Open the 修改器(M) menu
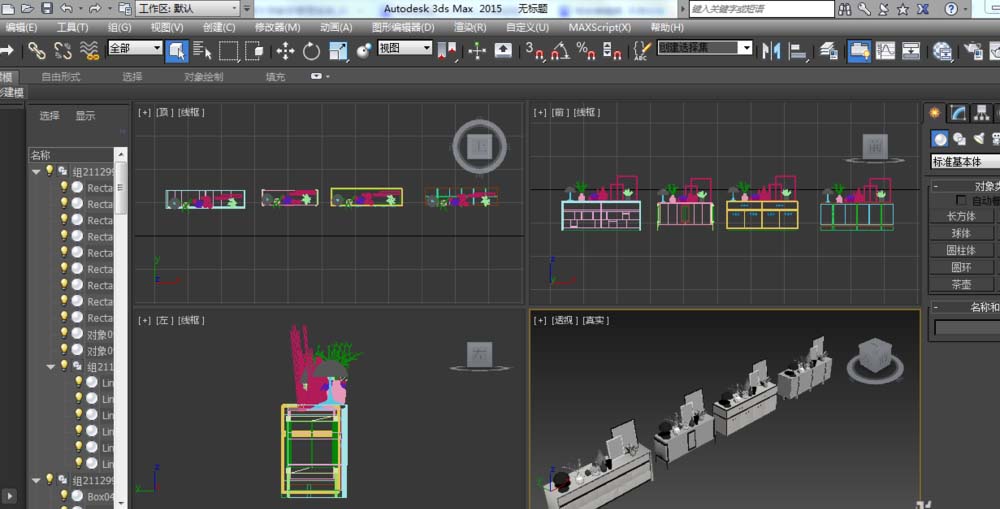The width and height of the screenshot is (1000, 509). coord(277,27)
